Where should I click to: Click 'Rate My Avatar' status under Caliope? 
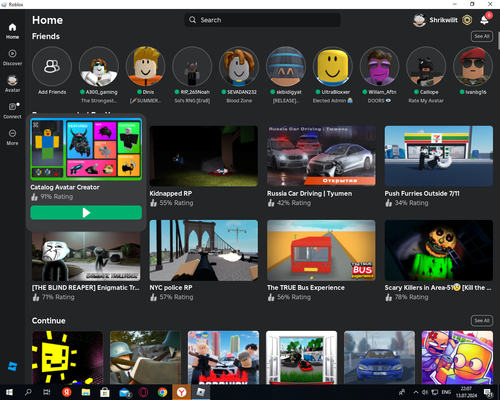pyautogui.click(x=426, y=101)
